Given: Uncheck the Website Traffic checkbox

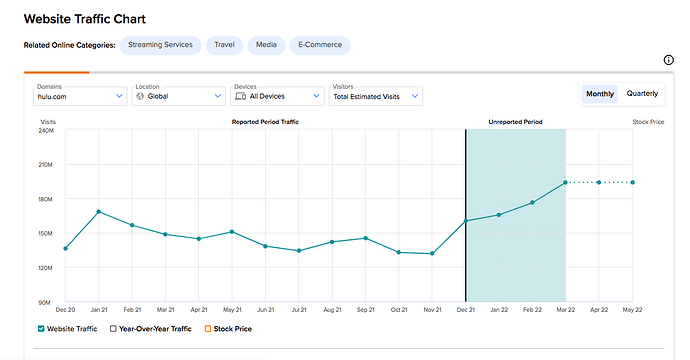Looking at the screenshot, I should pyautogui.click(x=41, y=329).
